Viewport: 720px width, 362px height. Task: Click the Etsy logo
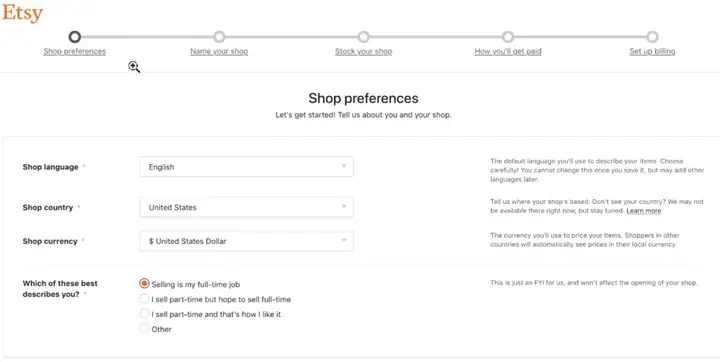point(22,13)
